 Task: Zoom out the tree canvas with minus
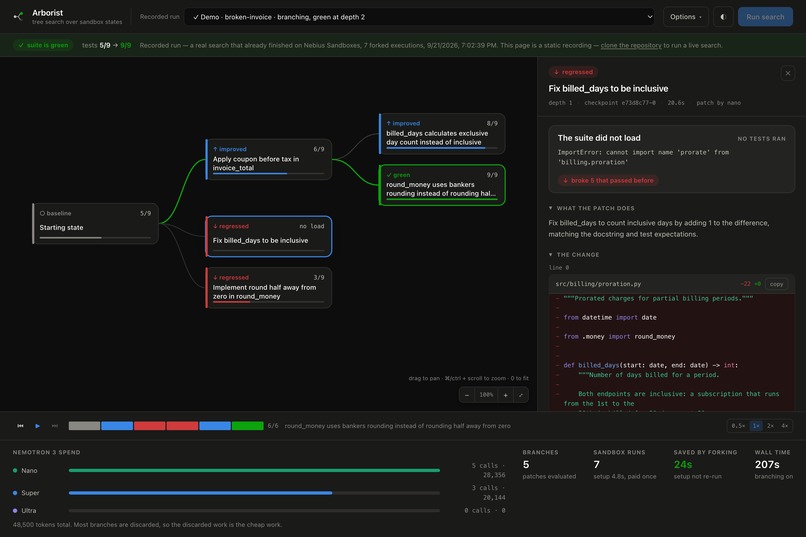tap(467, 395)
